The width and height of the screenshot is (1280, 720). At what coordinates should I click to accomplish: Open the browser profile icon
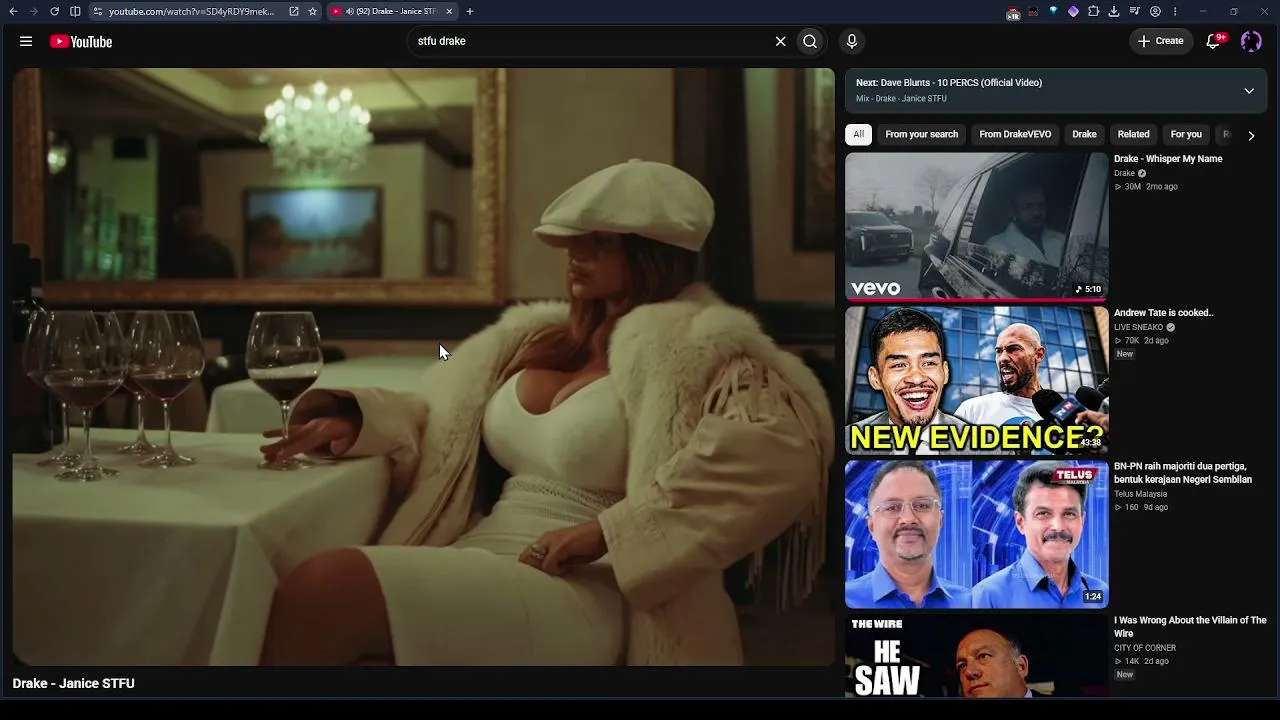pos(1155,11)
